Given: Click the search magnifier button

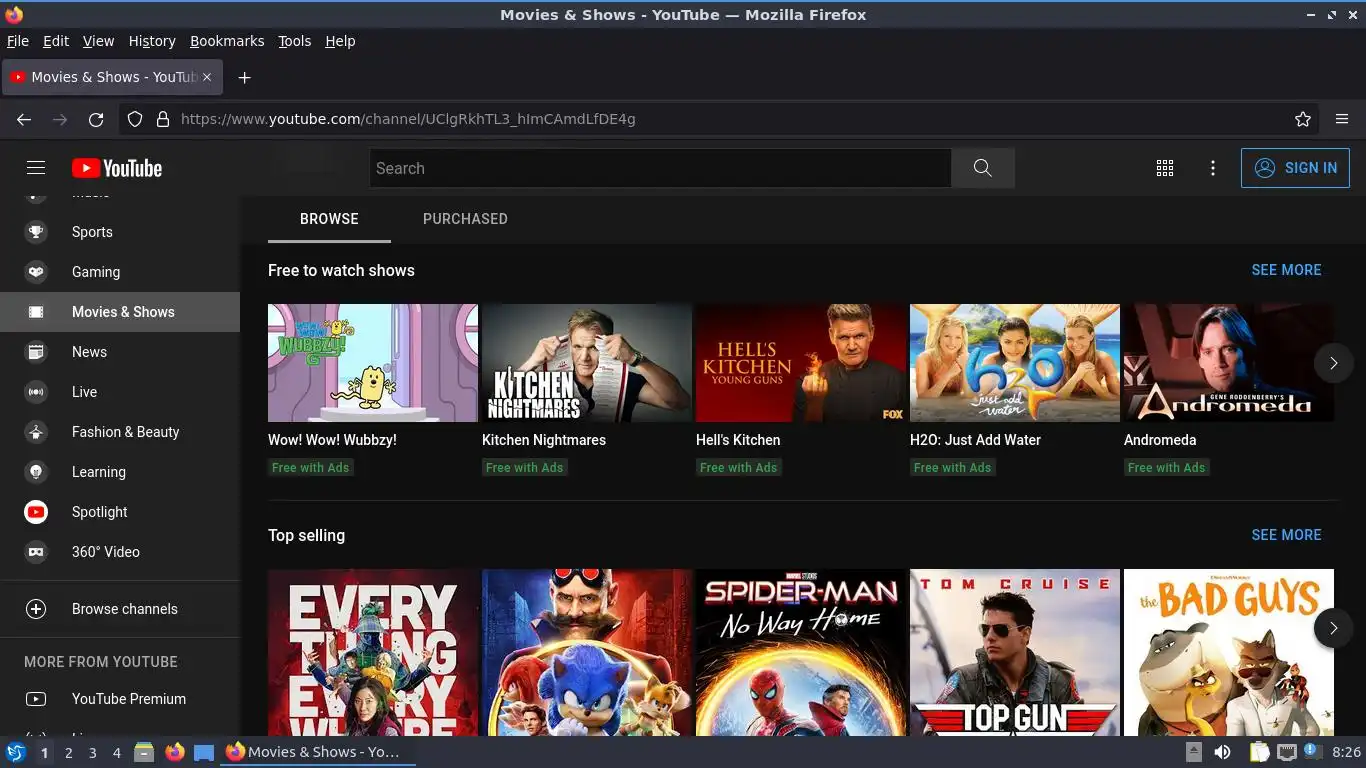Looking at the screenshot, I should pos(982,168).
